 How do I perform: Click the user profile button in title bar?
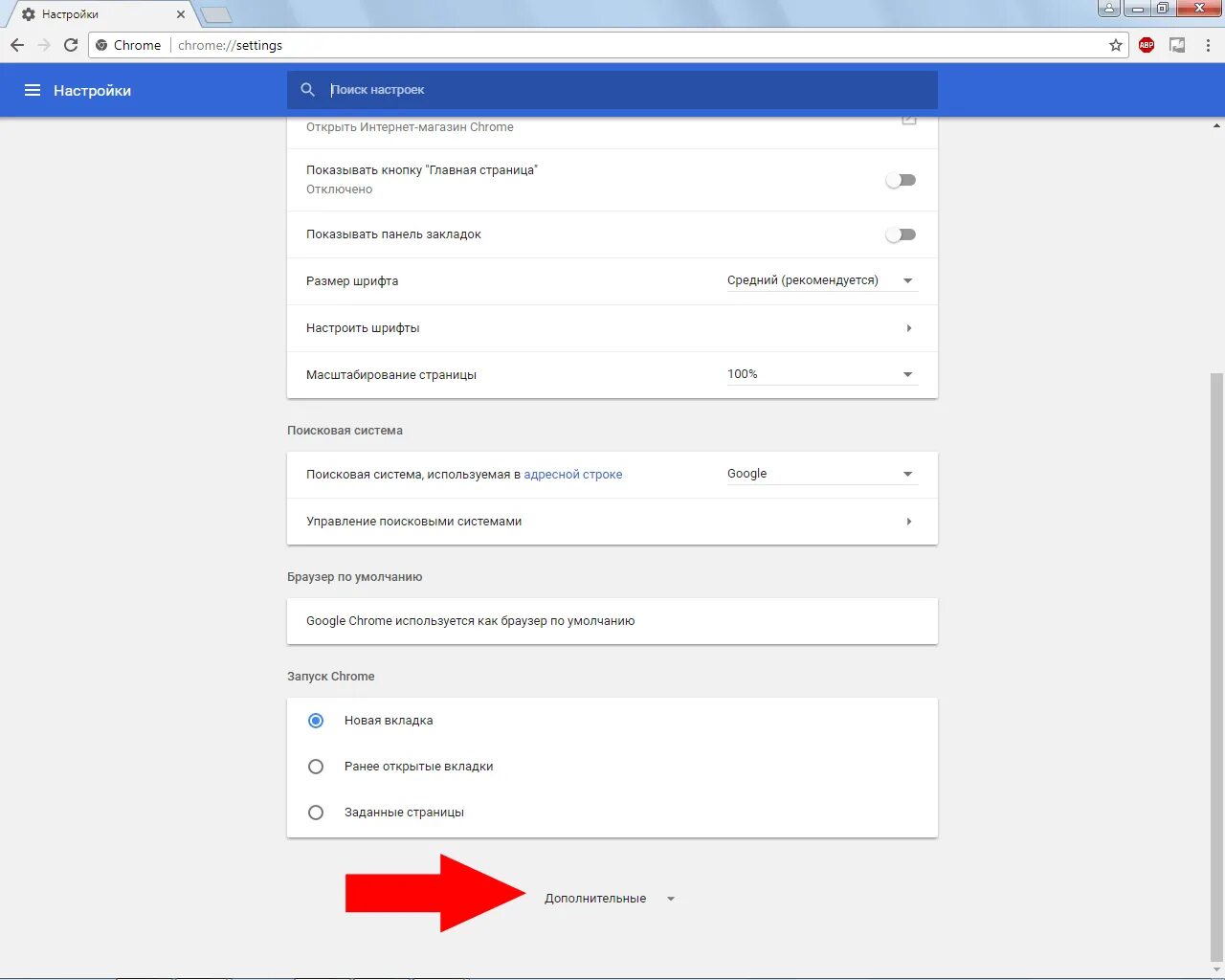click(1109, 9)
